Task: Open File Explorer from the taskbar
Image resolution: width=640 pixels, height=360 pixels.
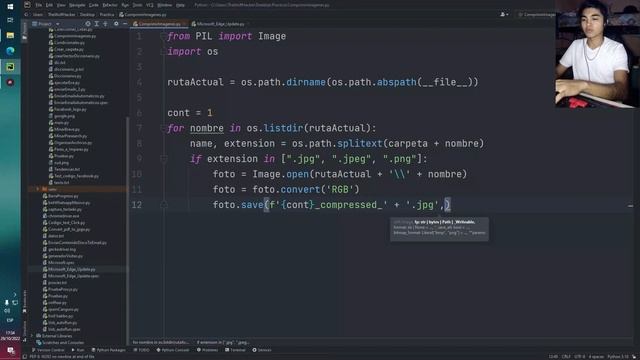Action: click(x=10, y=36)
